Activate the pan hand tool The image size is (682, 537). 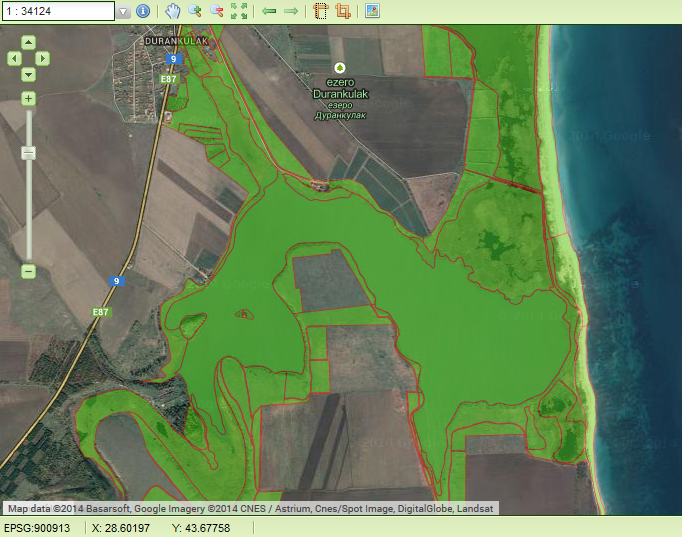coord(172,11)
